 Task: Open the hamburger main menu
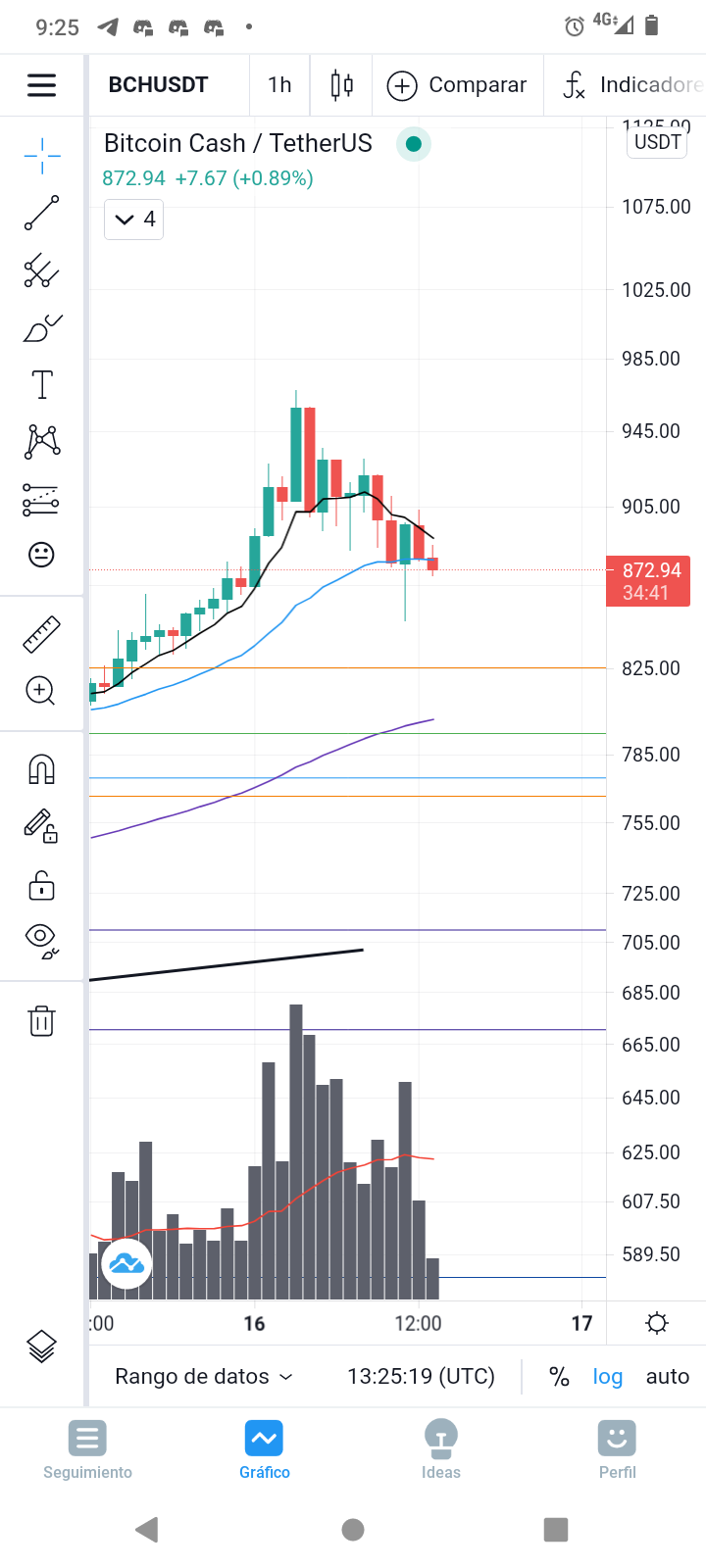coord(41,85)
